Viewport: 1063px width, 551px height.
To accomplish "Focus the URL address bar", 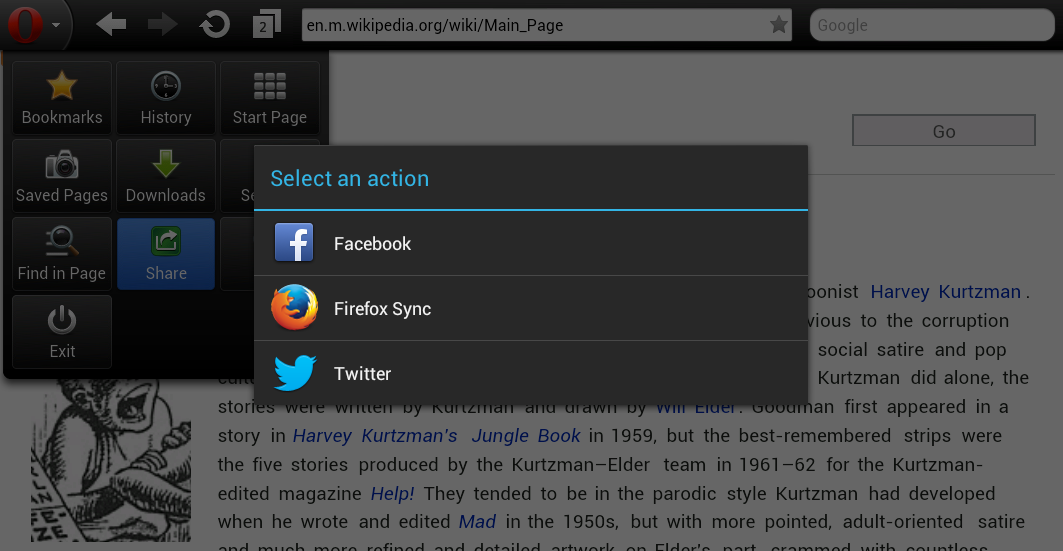I will (x=546, y=25).
